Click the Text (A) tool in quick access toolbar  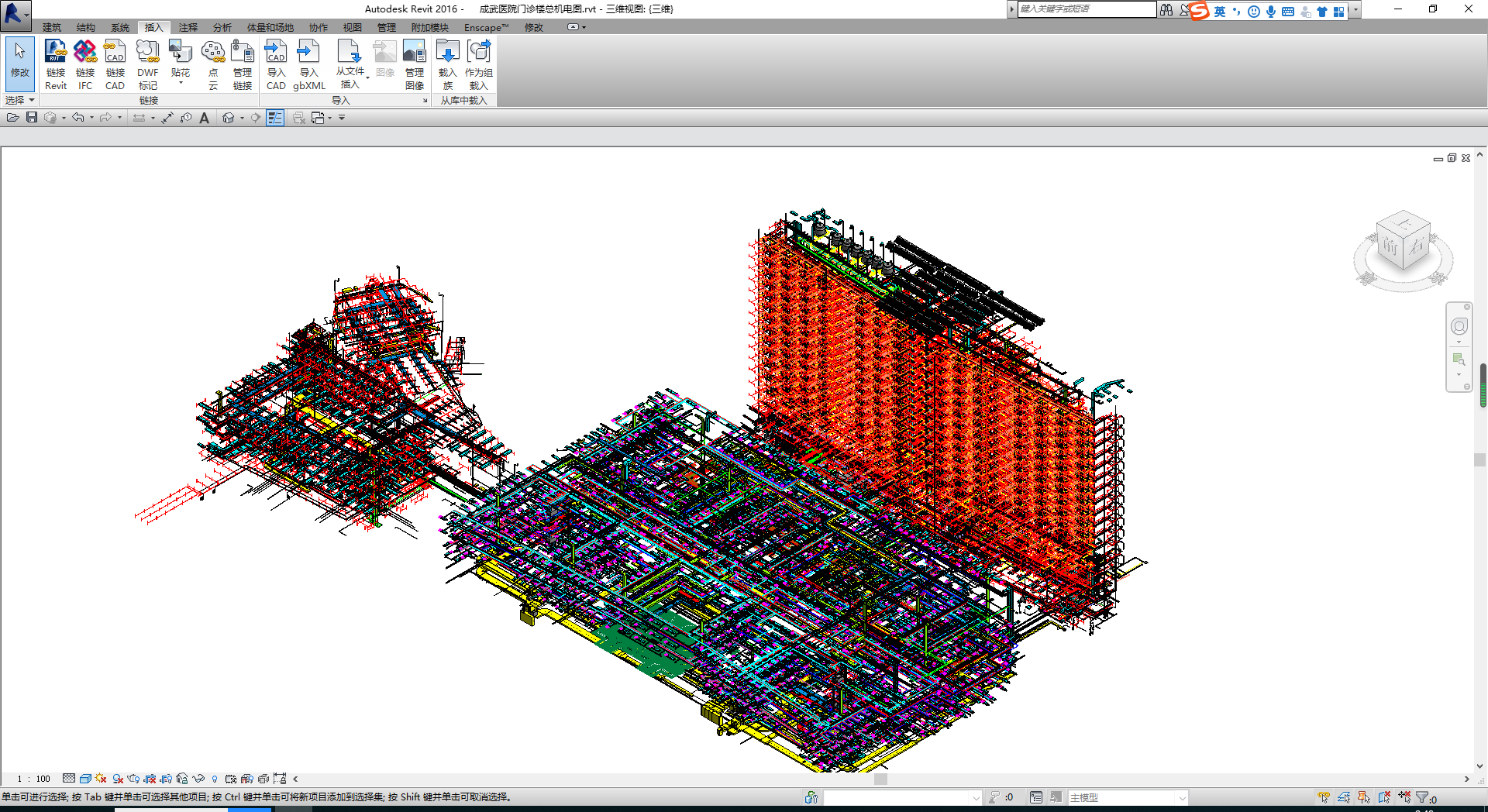point(204,118)
